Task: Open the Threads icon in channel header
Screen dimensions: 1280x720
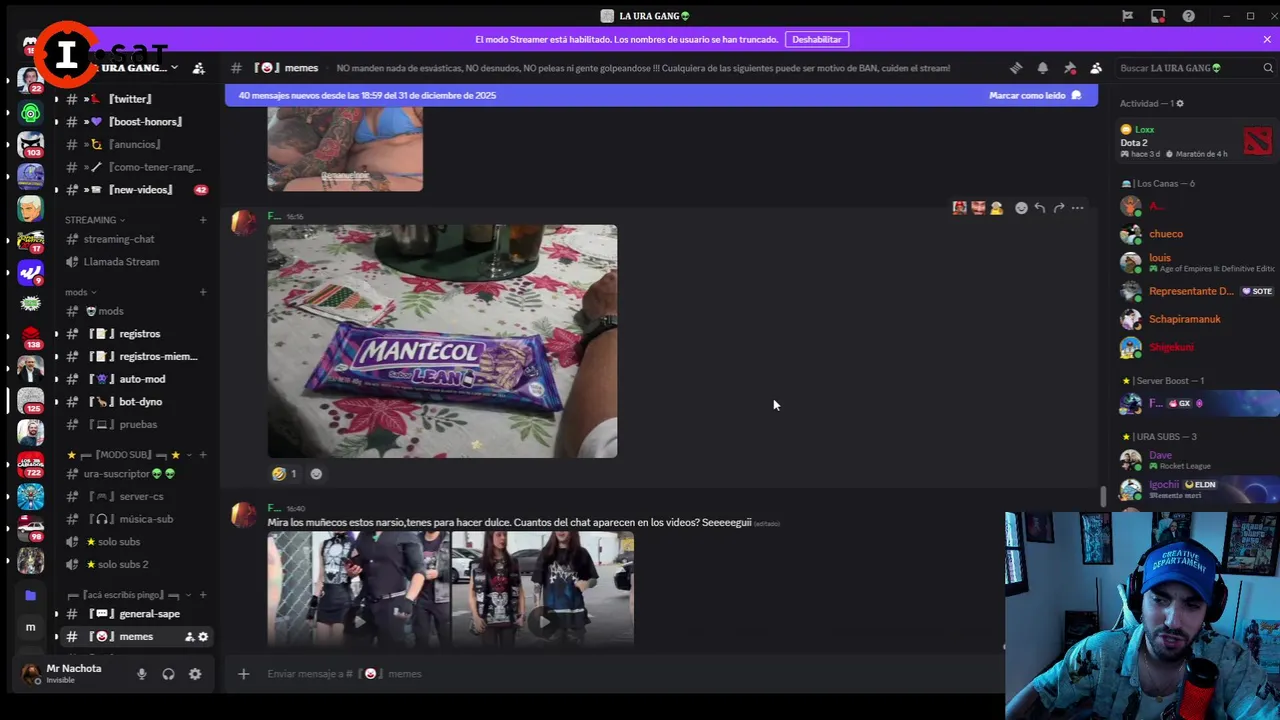Action: point(1016,68)
